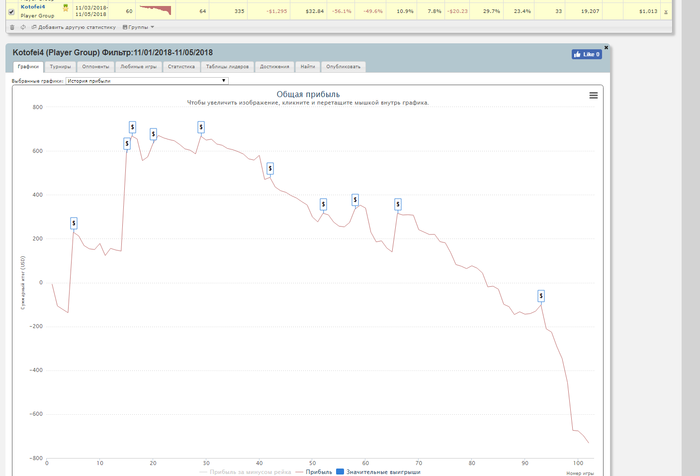700x476 pixels.
Task: Click the refresh icon next to the trash
Action: pyautogui.click(x=23, y=27)
